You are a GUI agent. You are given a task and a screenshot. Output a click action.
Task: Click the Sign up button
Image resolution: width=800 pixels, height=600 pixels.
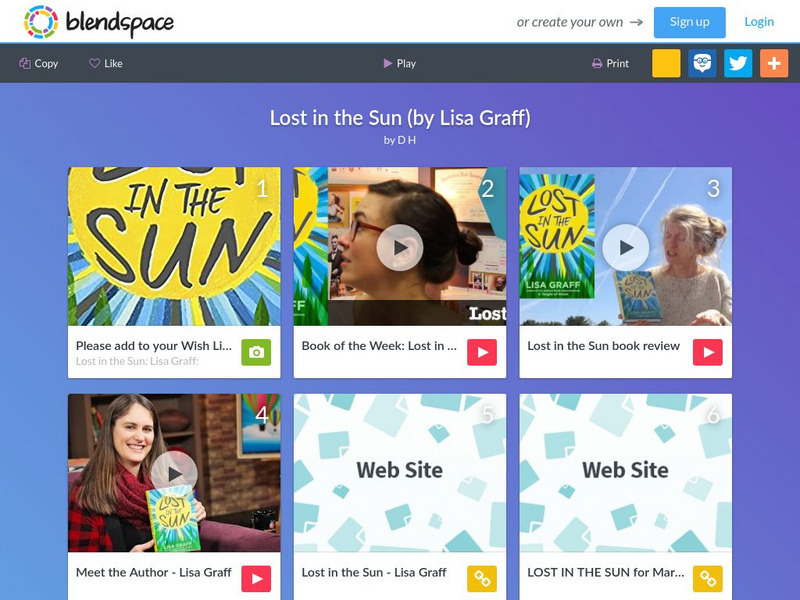click(689, 22)
